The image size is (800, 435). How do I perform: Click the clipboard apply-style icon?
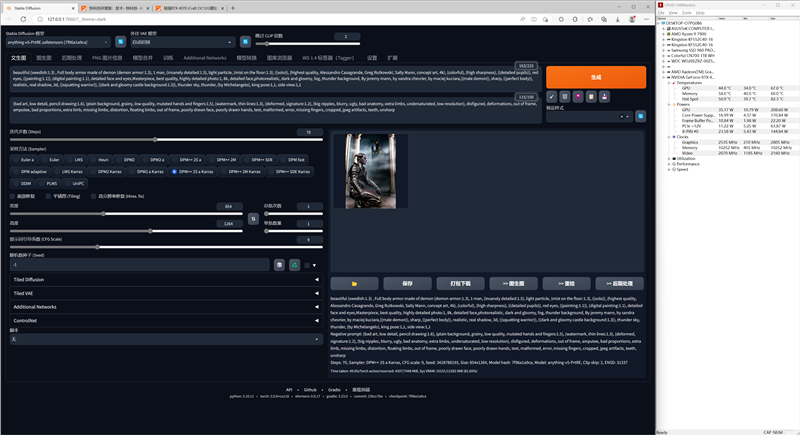click(591, 96)
